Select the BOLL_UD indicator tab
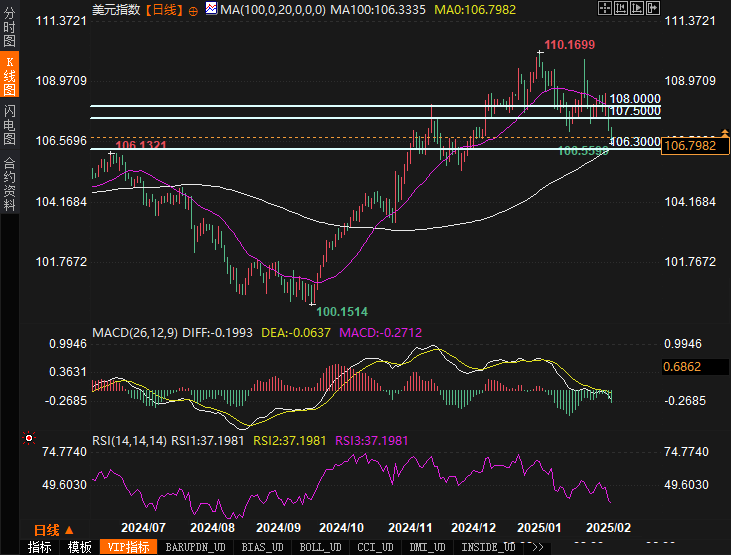This screenshot has width=731, height=555. pos(319,547)
